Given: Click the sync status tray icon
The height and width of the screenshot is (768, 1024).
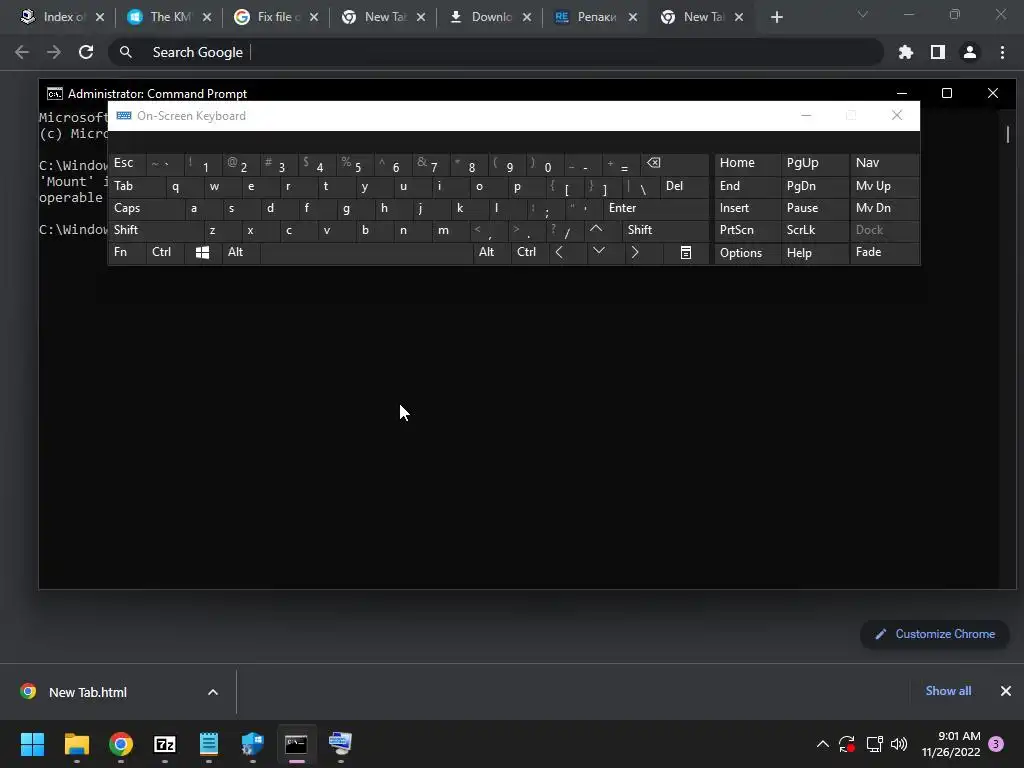Looking at the screenshot, I should click(847, 744).
